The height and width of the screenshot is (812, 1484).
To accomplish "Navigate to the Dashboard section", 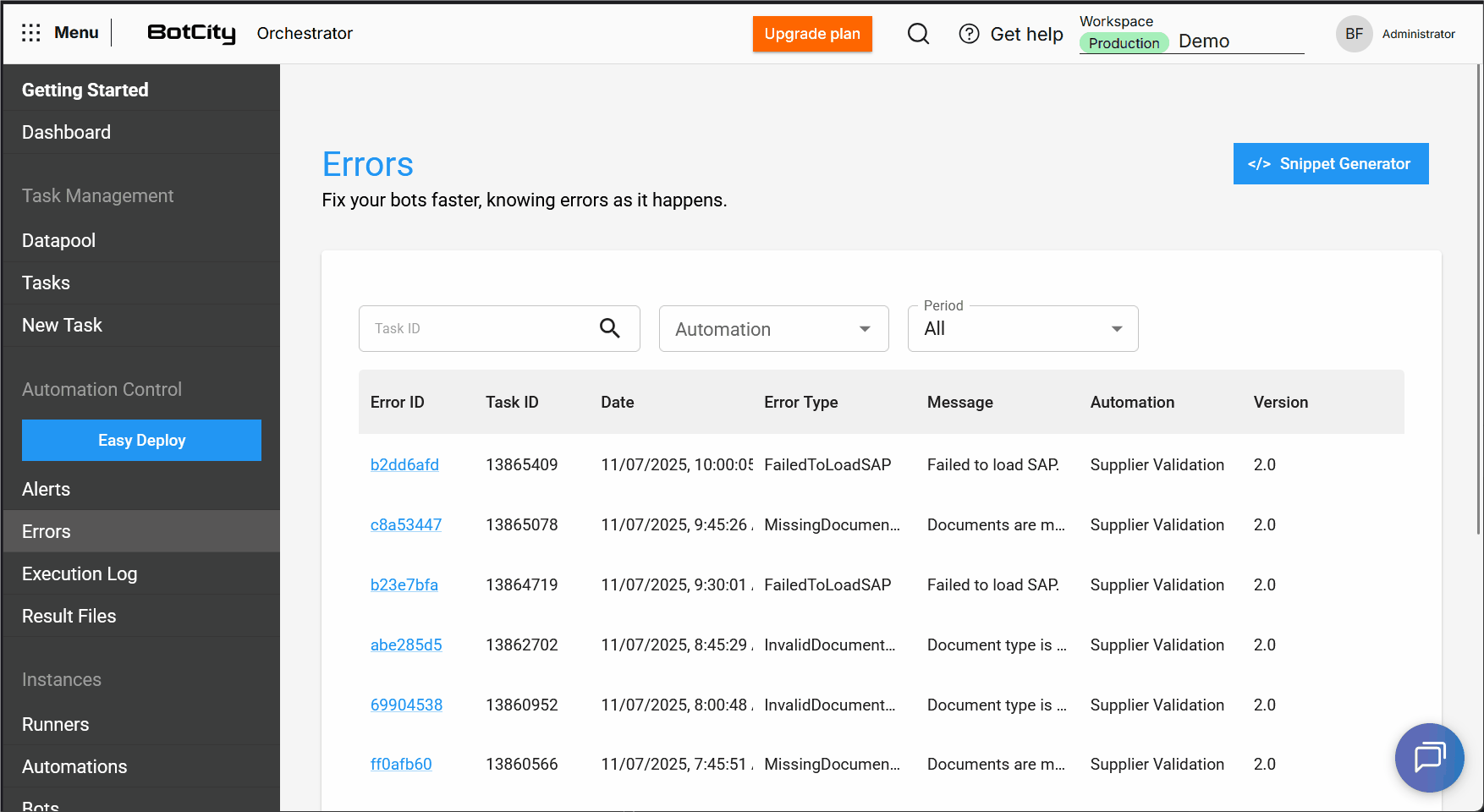I will click(66, 132).
